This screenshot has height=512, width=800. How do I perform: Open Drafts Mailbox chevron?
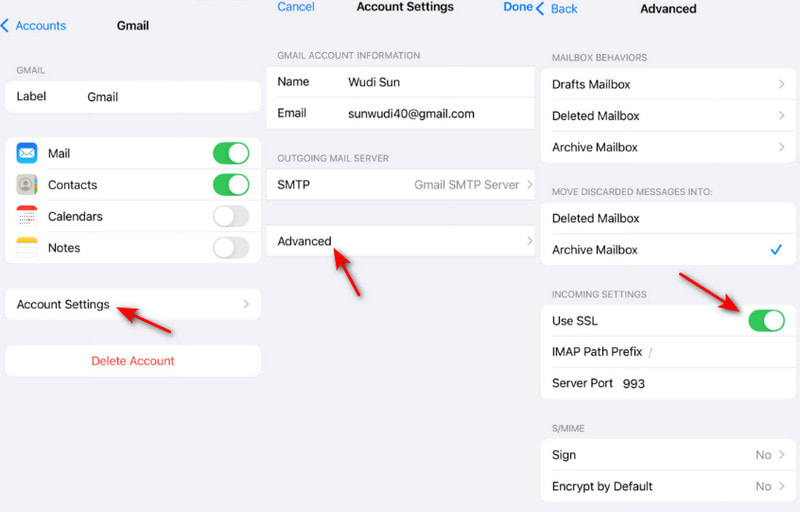(782, 84)
